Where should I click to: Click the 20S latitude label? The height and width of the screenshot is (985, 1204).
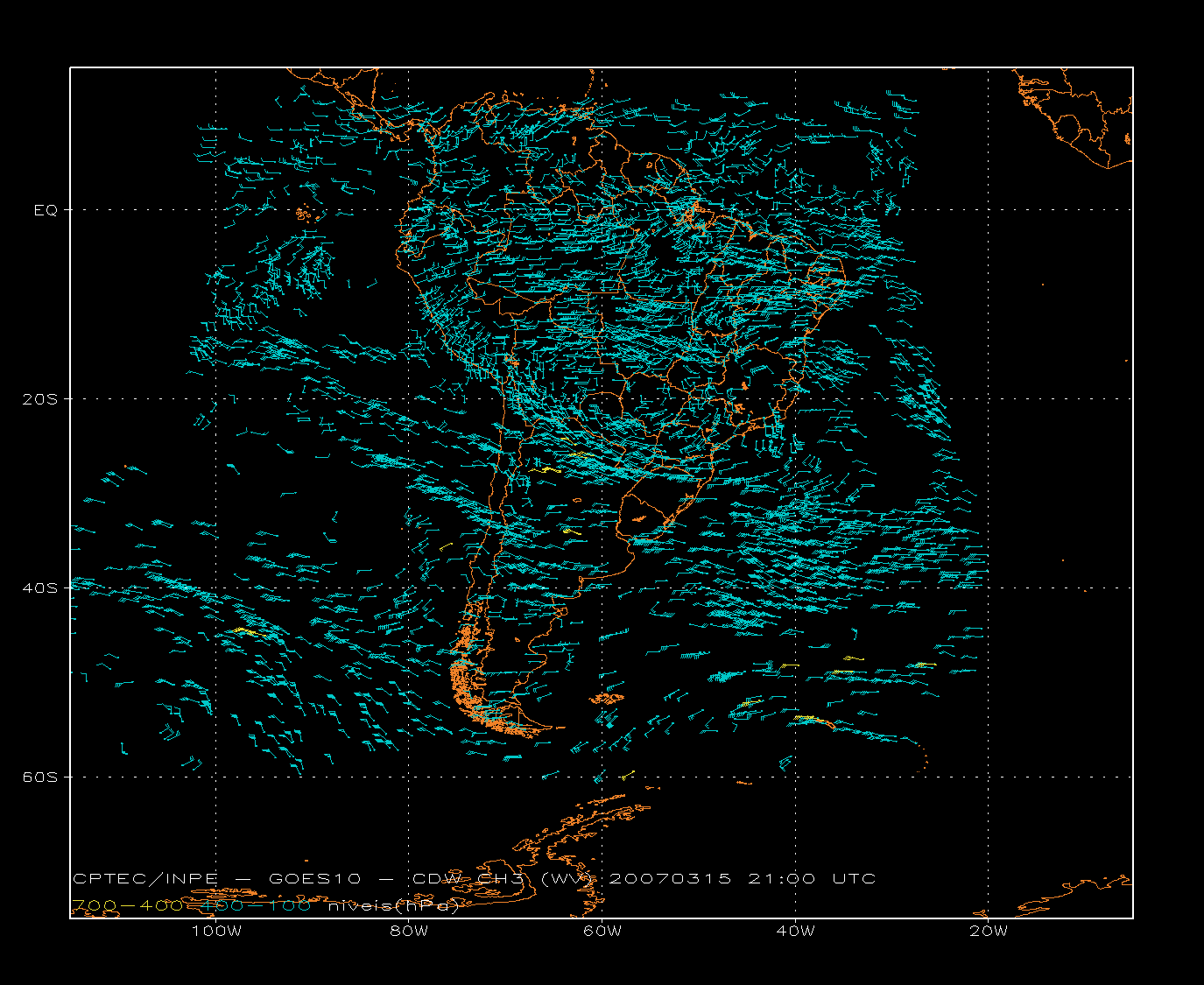[40, 398]
